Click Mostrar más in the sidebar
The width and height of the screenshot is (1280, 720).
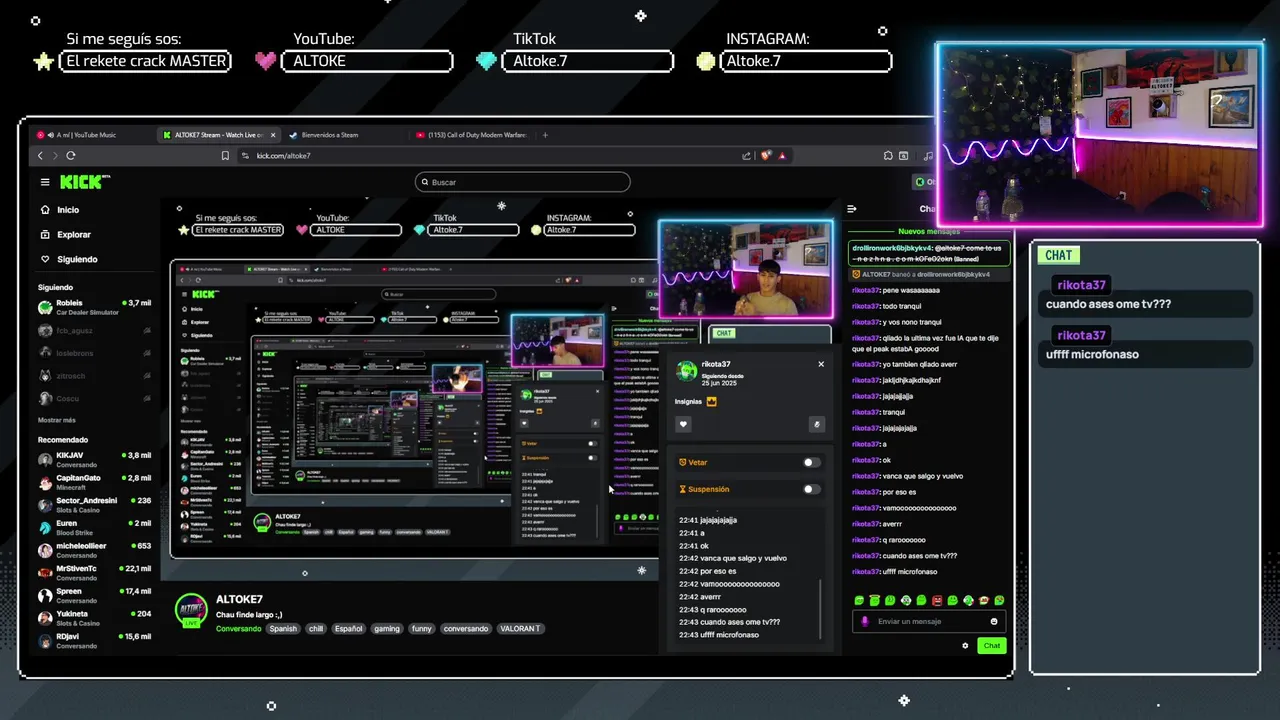pyautogui.click(x=57, y=420)
